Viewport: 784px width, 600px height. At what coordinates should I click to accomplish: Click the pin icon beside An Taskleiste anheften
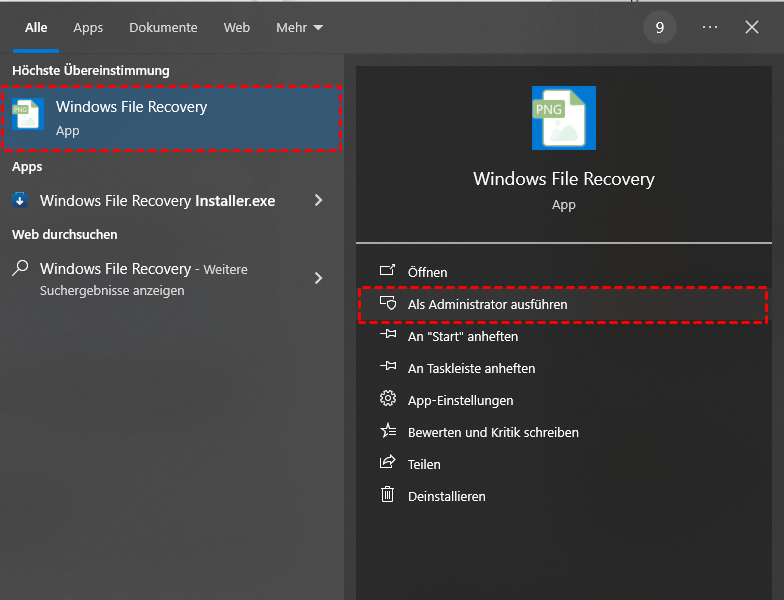coord(388,366)
